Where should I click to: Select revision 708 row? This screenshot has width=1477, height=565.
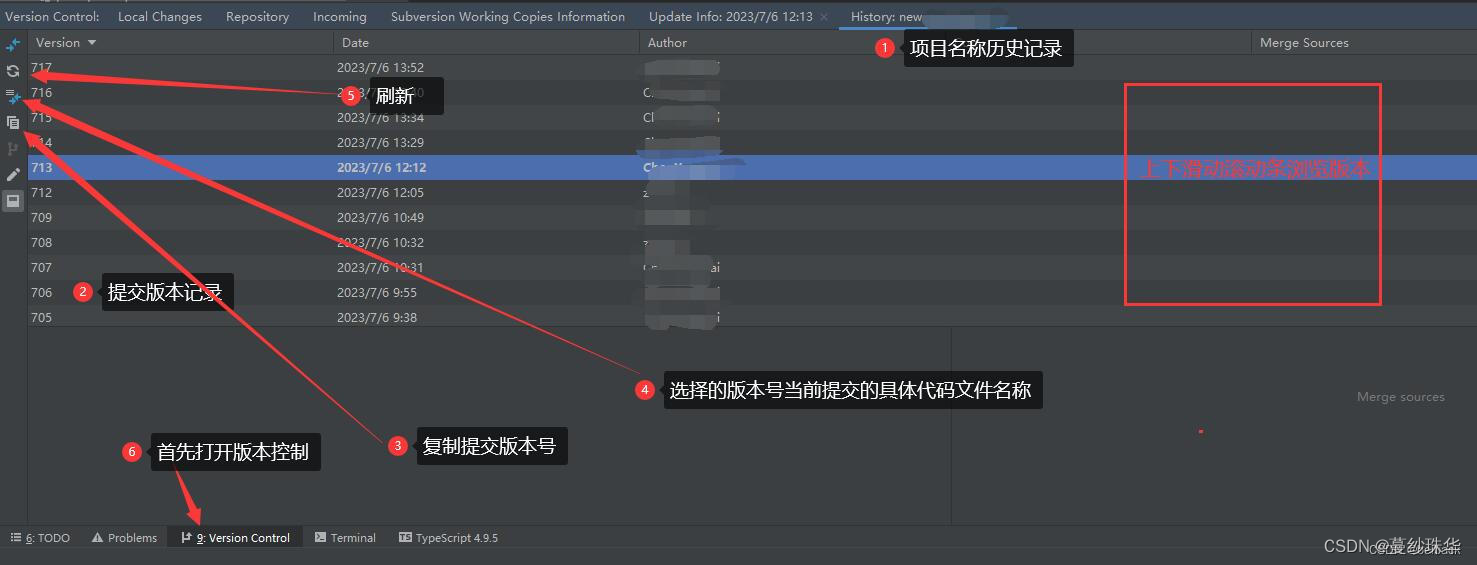752,243
